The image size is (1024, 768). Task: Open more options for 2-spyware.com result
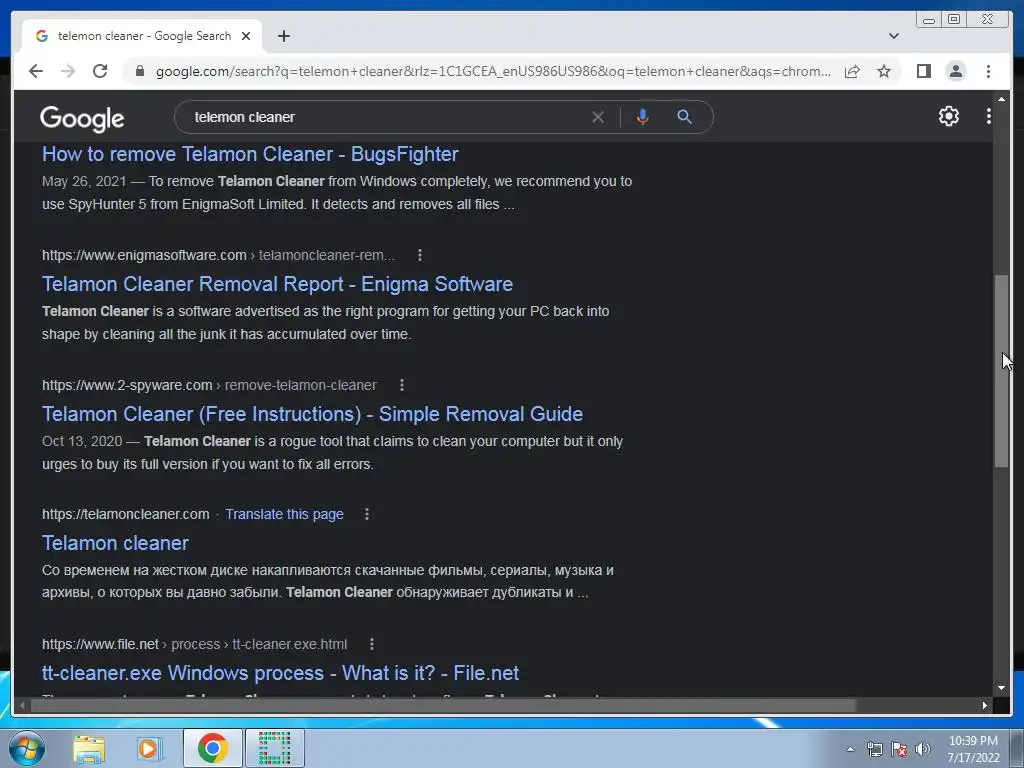402,385
